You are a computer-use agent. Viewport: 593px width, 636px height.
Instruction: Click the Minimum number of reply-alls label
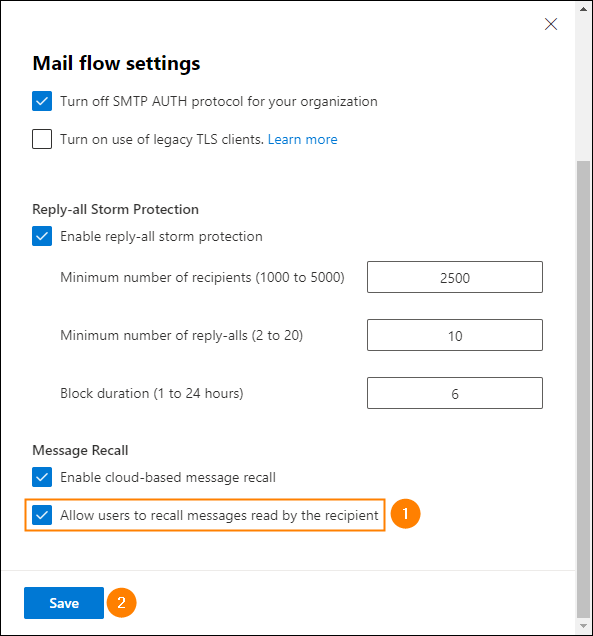pos(182,335)
